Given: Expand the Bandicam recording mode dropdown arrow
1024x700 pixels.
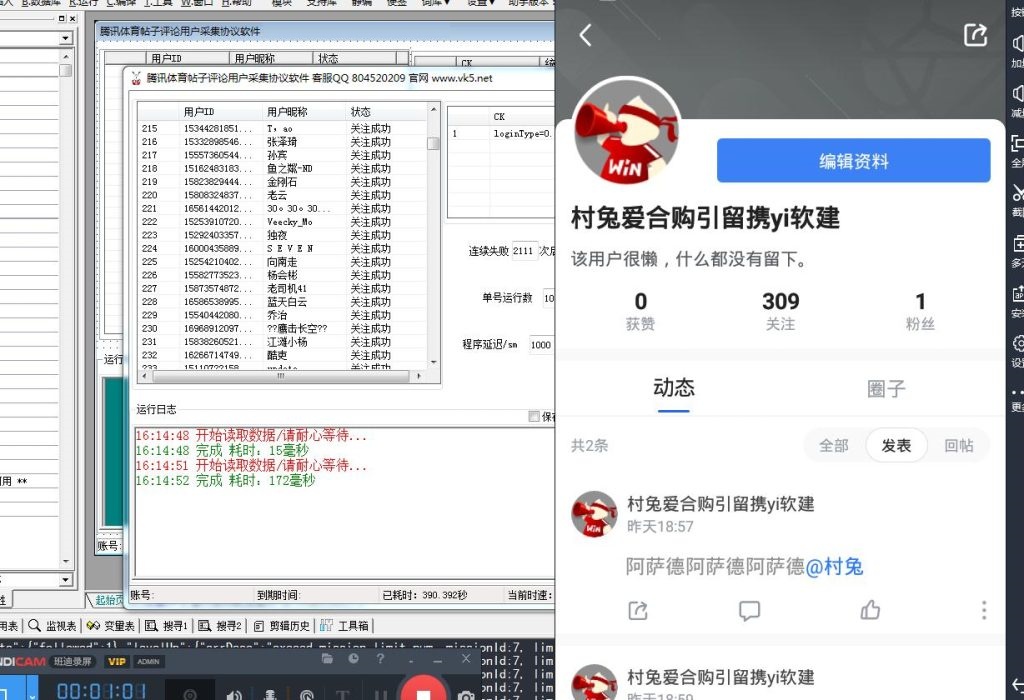Looking at the screenshot, I should (x=31, y=692).
